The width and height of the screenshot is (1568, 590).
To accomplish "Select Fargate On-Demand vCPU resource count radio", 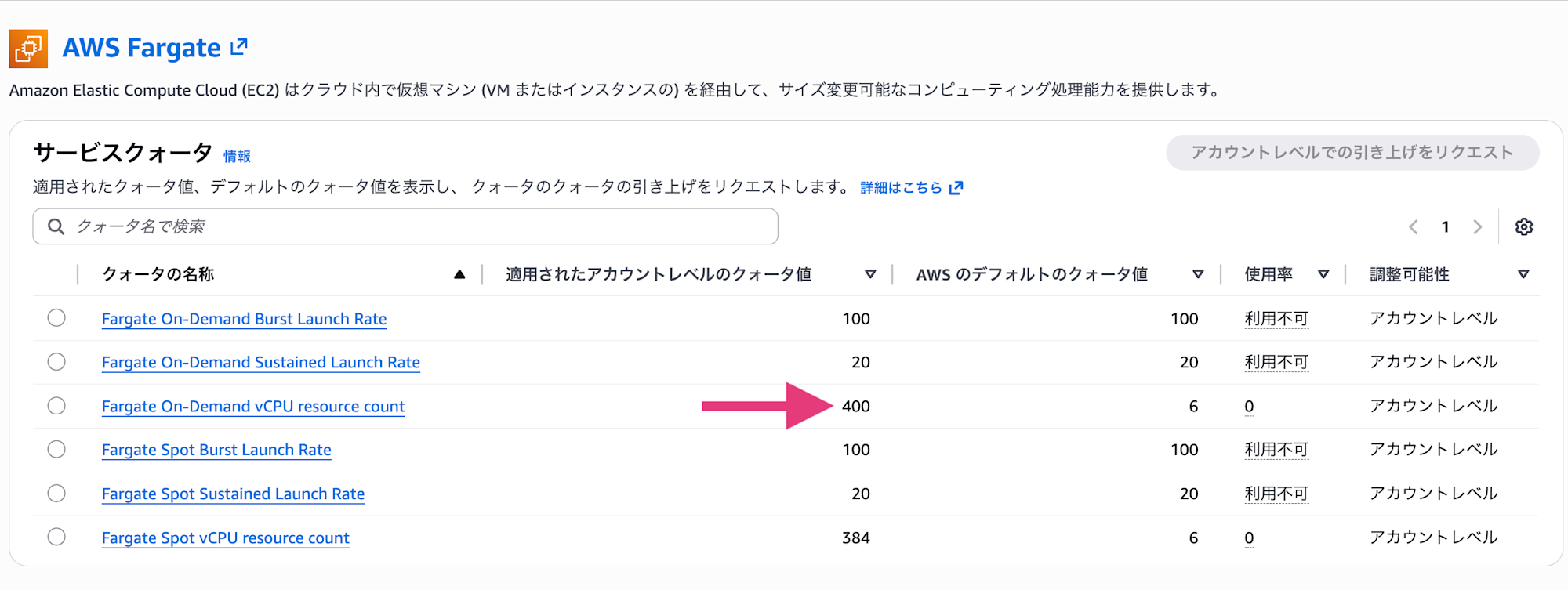I will tap(56, 406).
